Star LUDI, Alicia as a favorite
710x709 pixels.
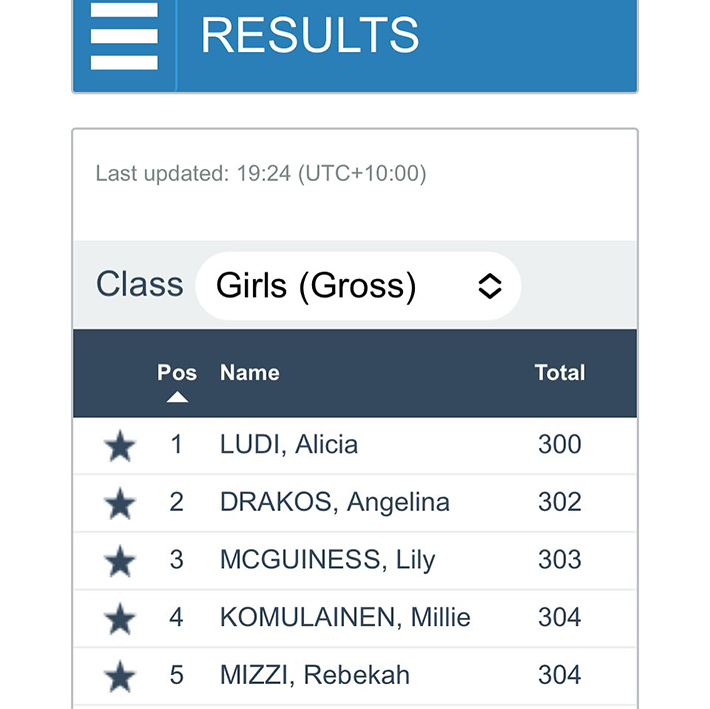(x=120, y=446)
